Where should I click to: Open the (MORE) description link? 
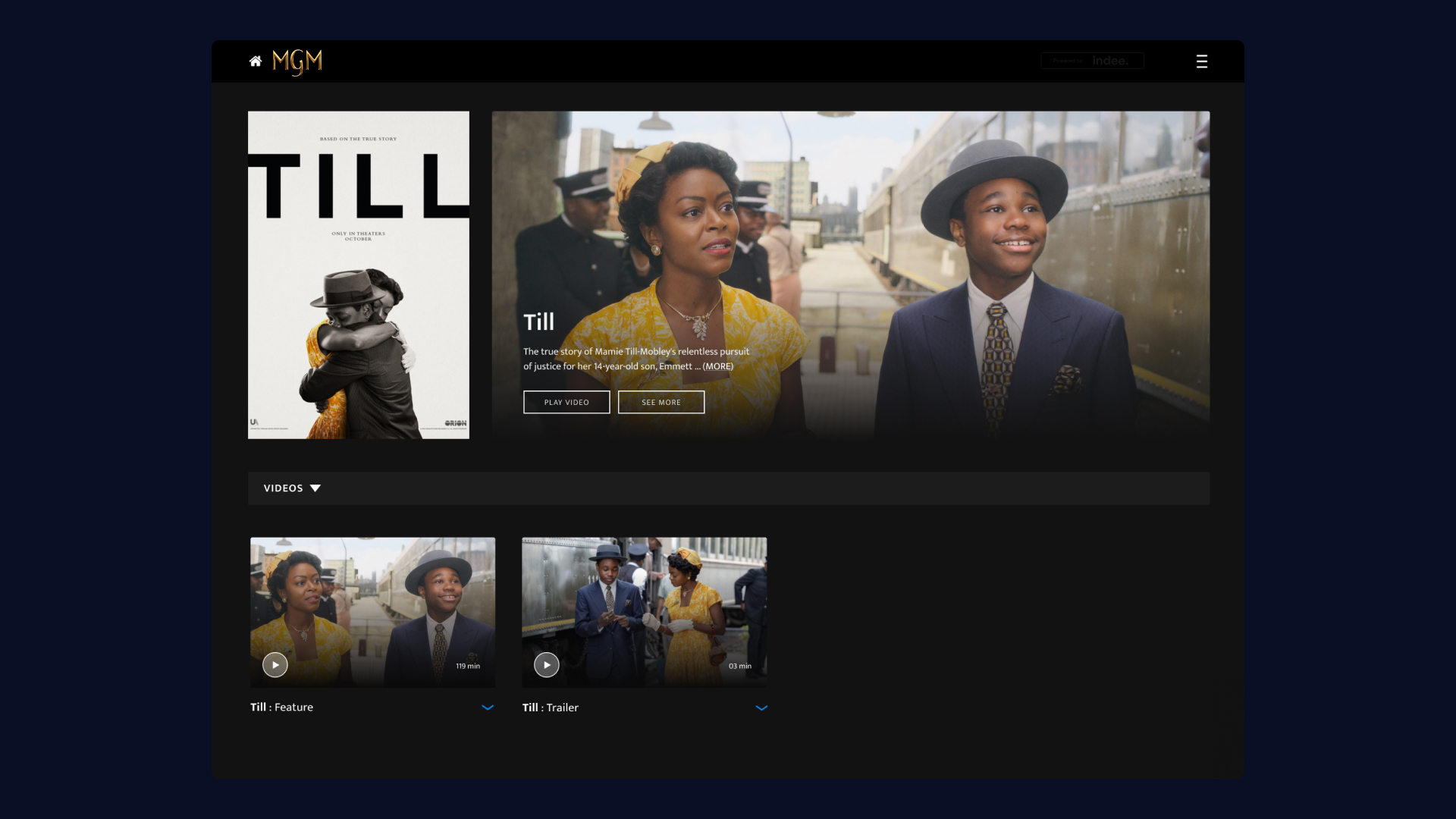tap(717, 366)
